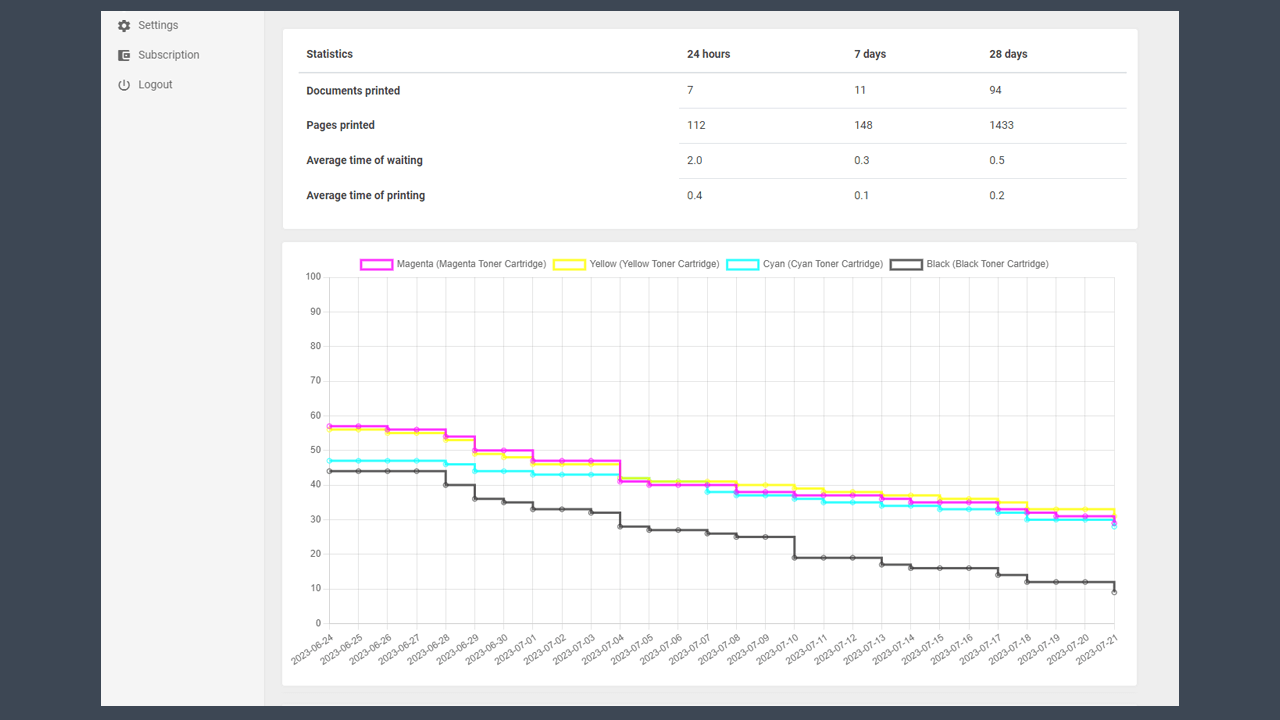
Task: Click the Subscription wallet icon
Action: 124,55
